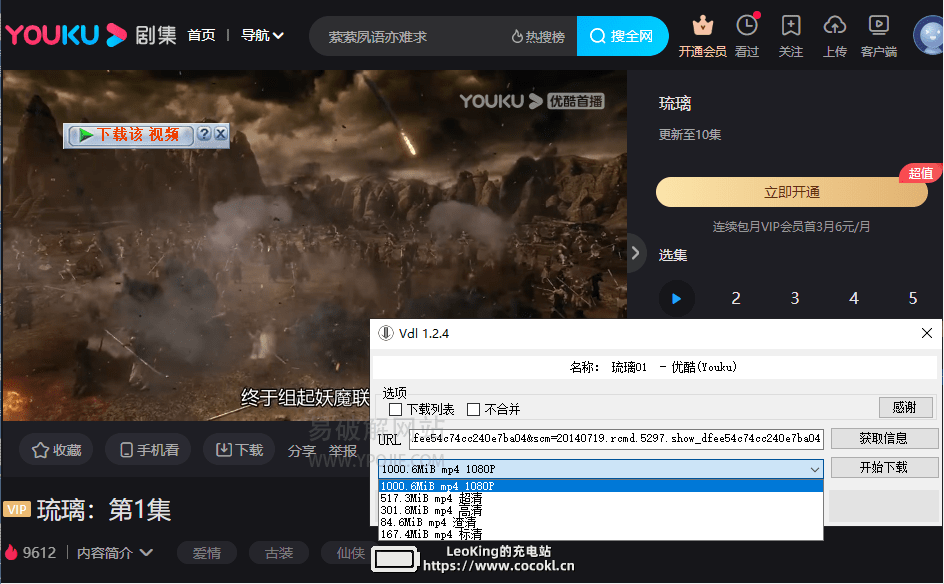
Task: Open the 爱情 genre tag
Action: pyautogui.click(x=206, y=553)
